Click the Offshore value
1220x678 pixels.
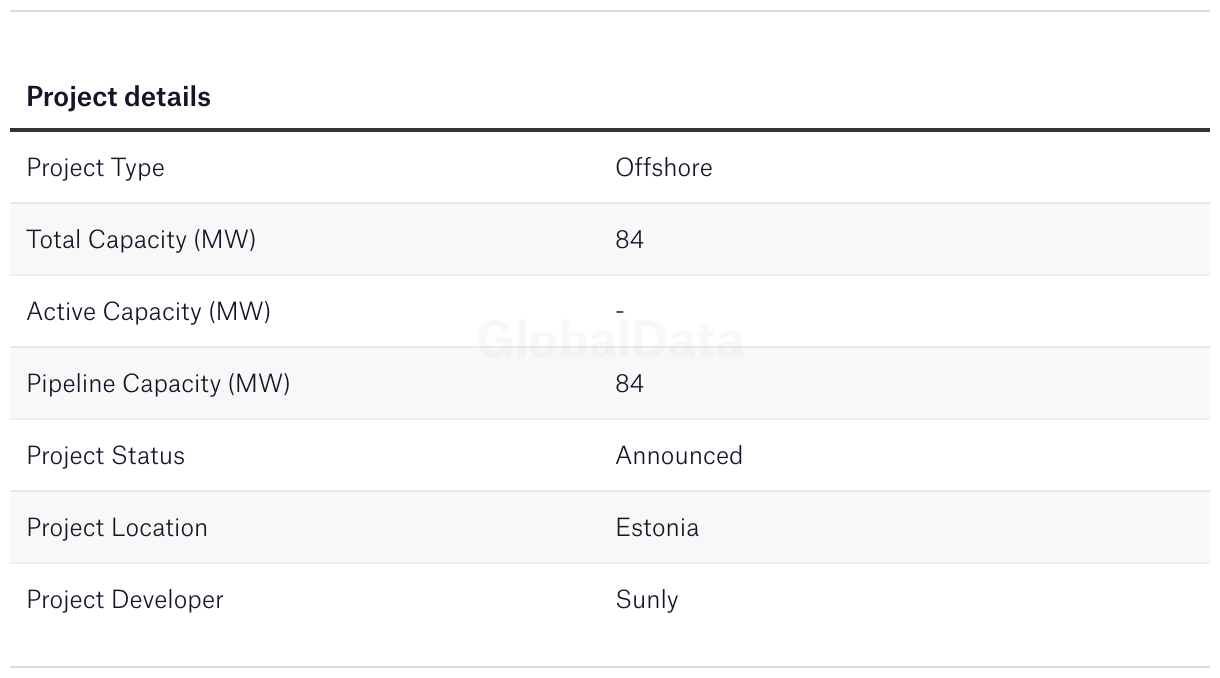[664, 167]
